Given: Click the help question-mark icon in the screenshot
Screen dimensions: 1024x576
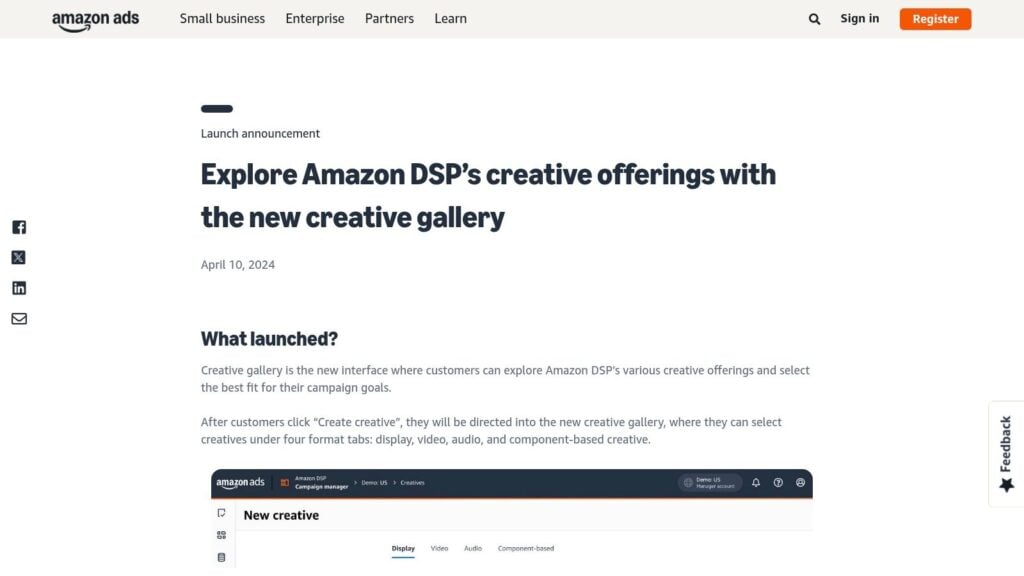Looking at the screenshot, I should coord(776,482).
